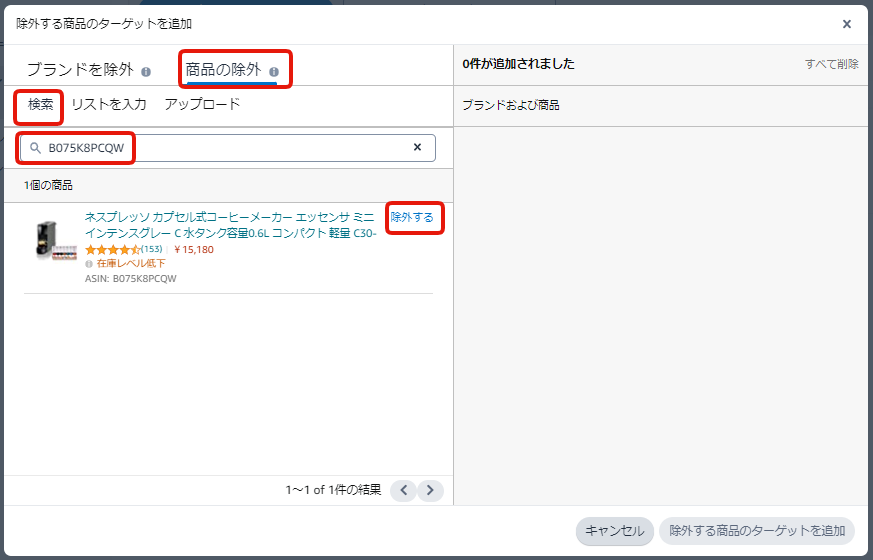
Task: Click info icon beside 在庫レベル低下
Action: [90, 264]
